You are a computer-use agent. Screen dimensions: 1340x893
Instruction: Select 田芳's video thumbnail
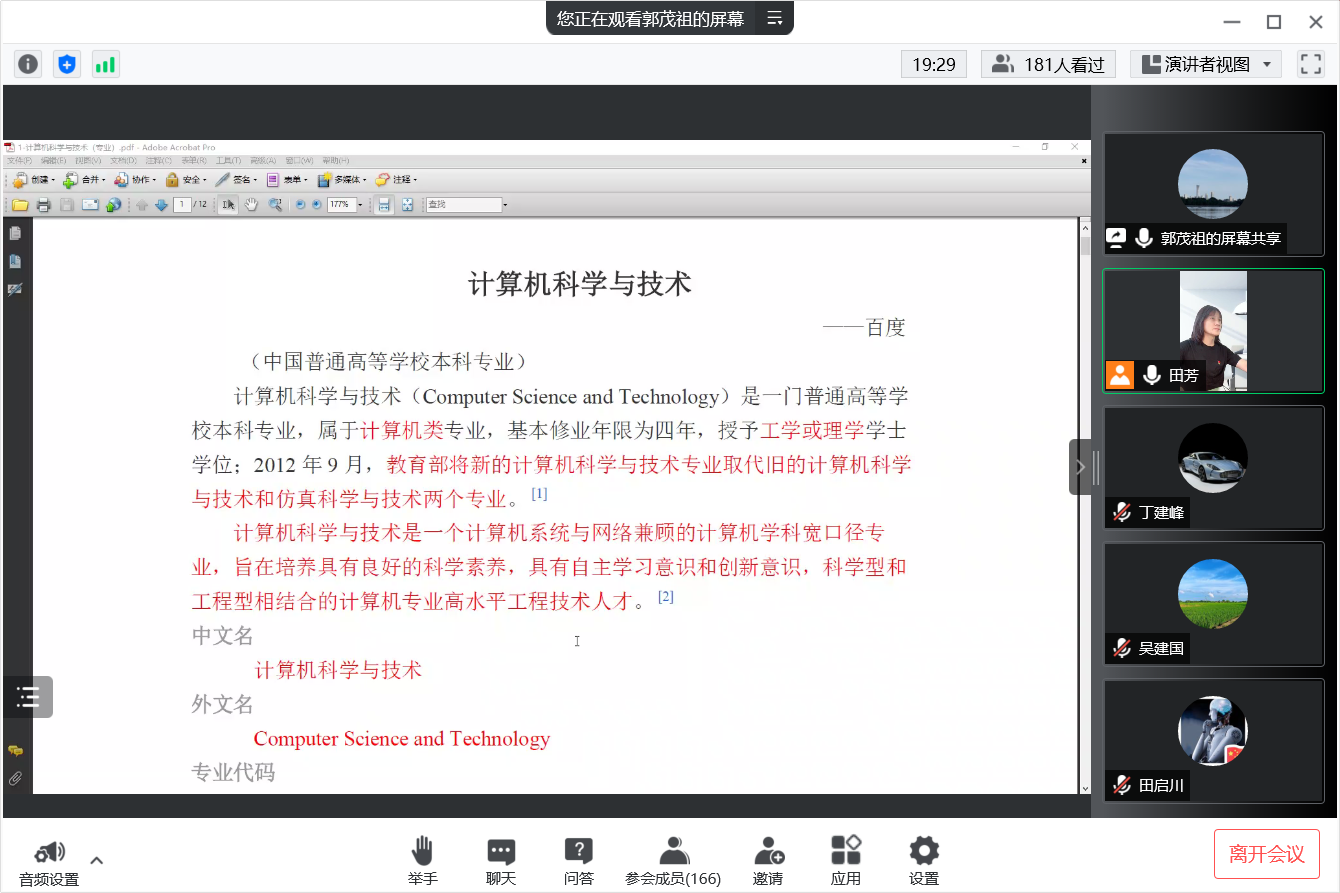(1213, 331)
